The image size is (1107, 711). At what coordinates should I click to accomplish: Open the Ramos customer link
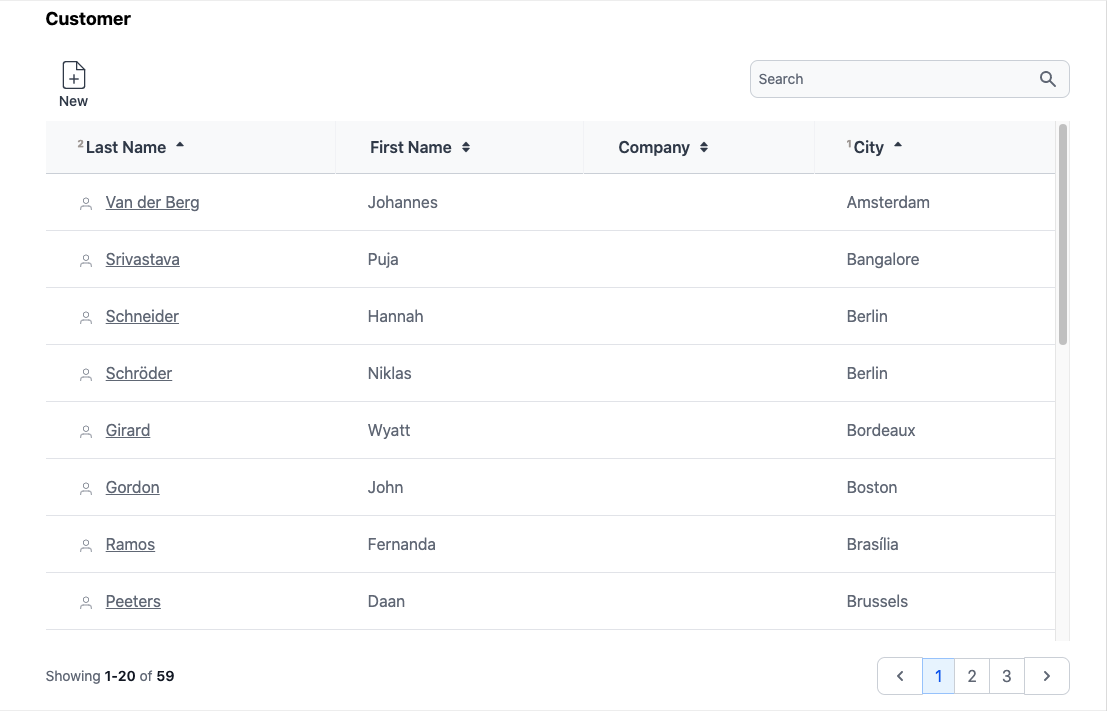coord(131,545)
